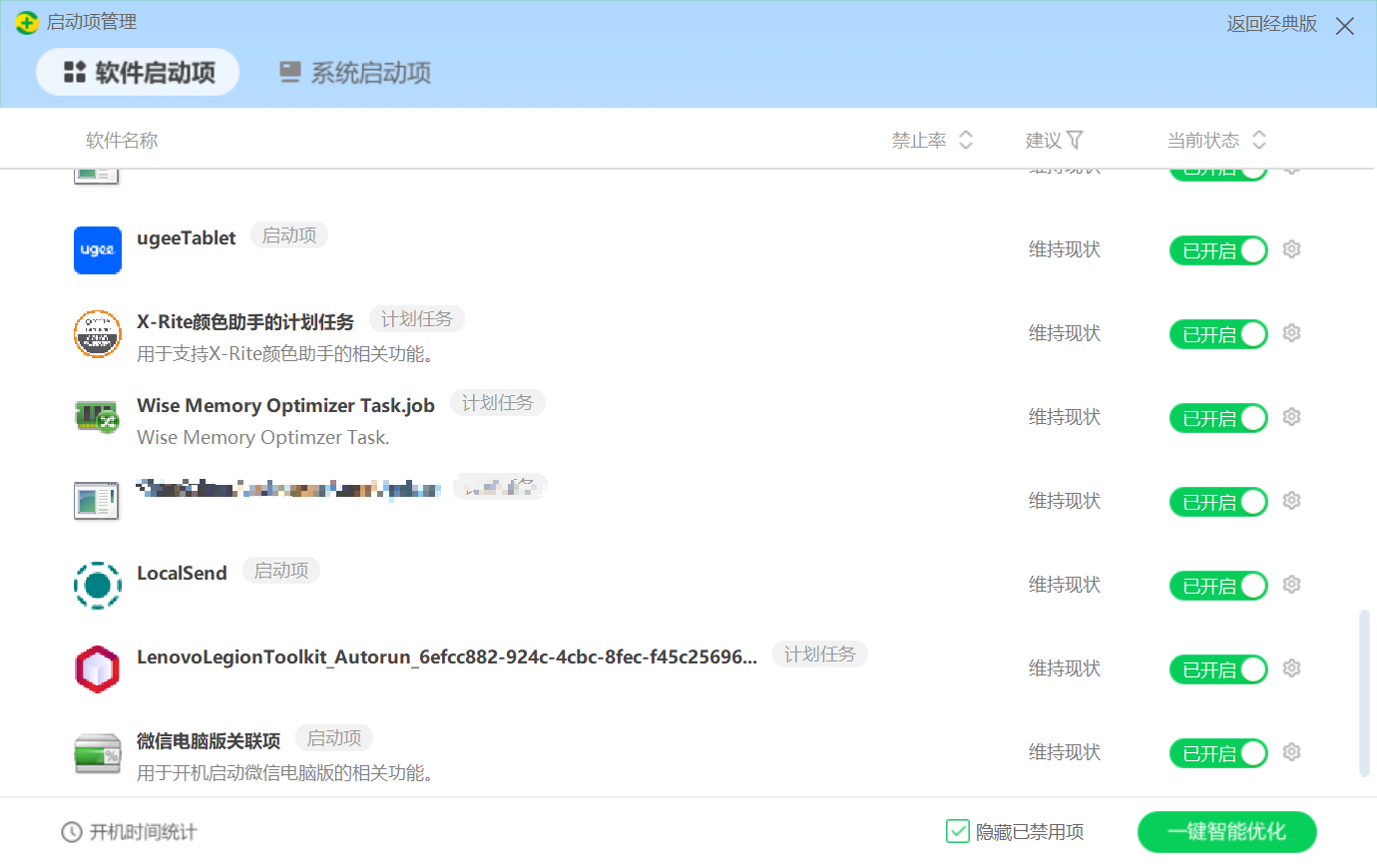The height and width of the screenshot is (868, 1377).
Task: Open settings gear for 微信电脑版关联项
Action: click(x=1292, y=752)
